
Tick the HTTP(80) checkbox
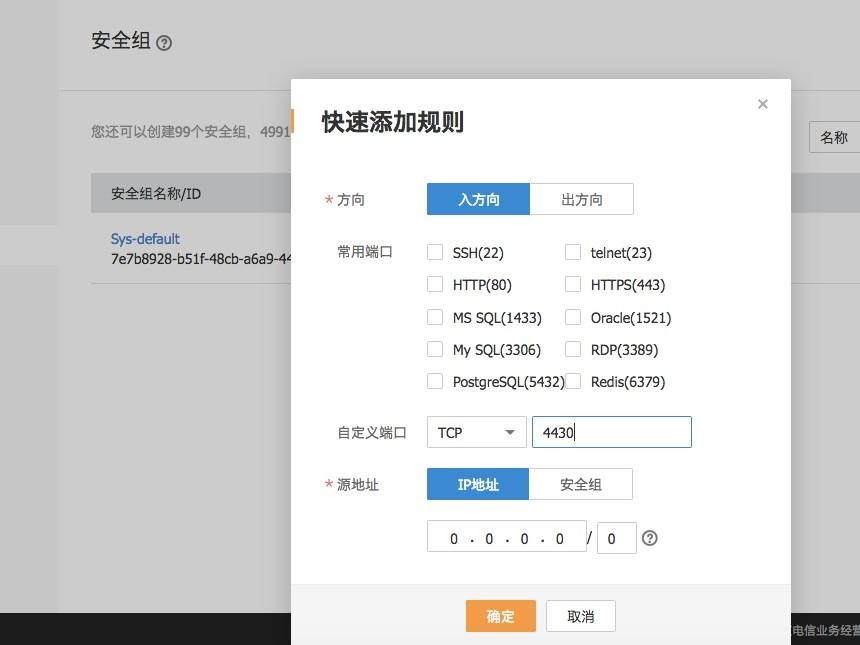(435, 285)
